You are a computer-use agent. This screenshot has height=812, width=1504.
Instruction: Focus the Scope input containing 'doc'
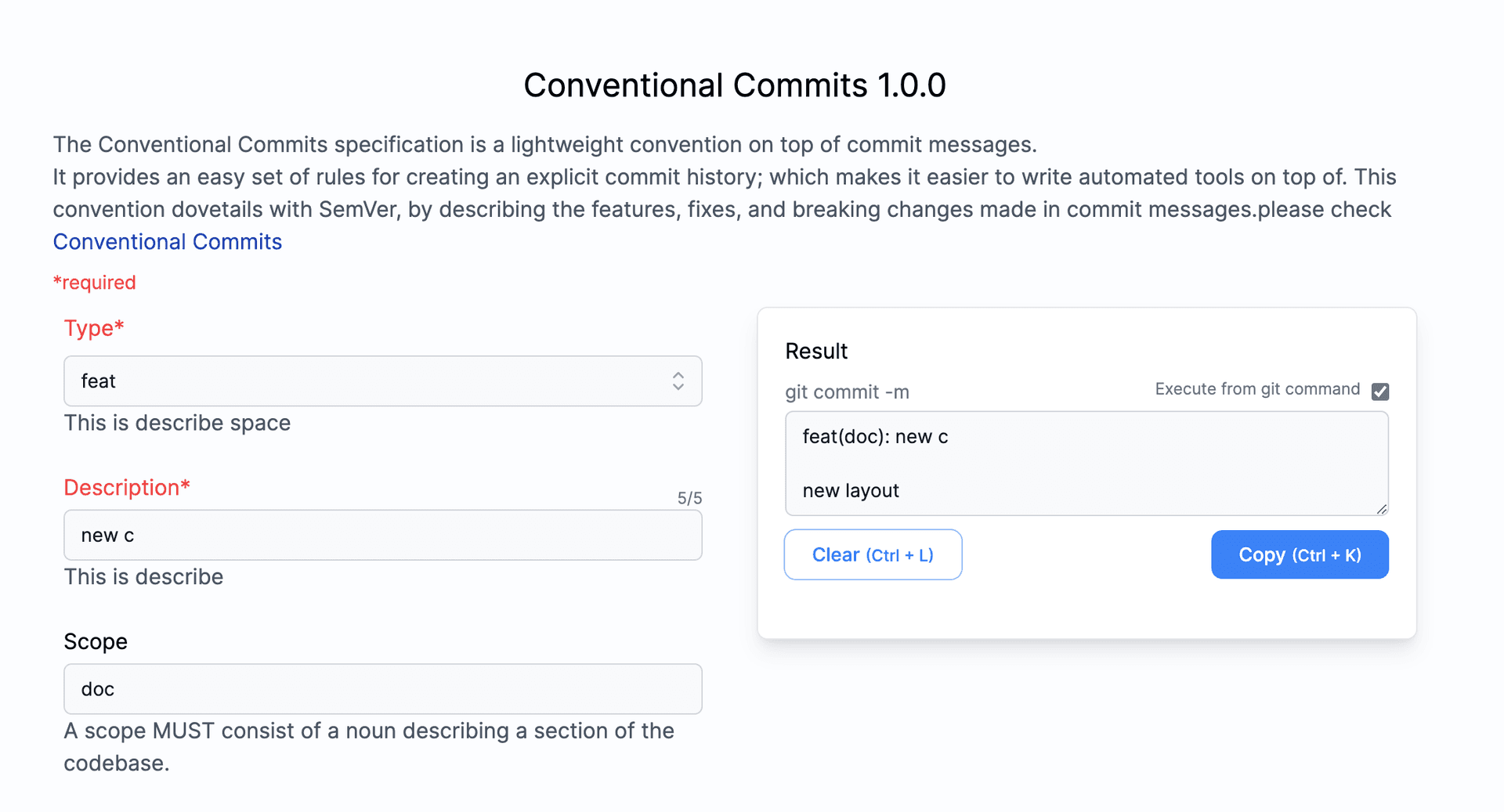(382, 689)
